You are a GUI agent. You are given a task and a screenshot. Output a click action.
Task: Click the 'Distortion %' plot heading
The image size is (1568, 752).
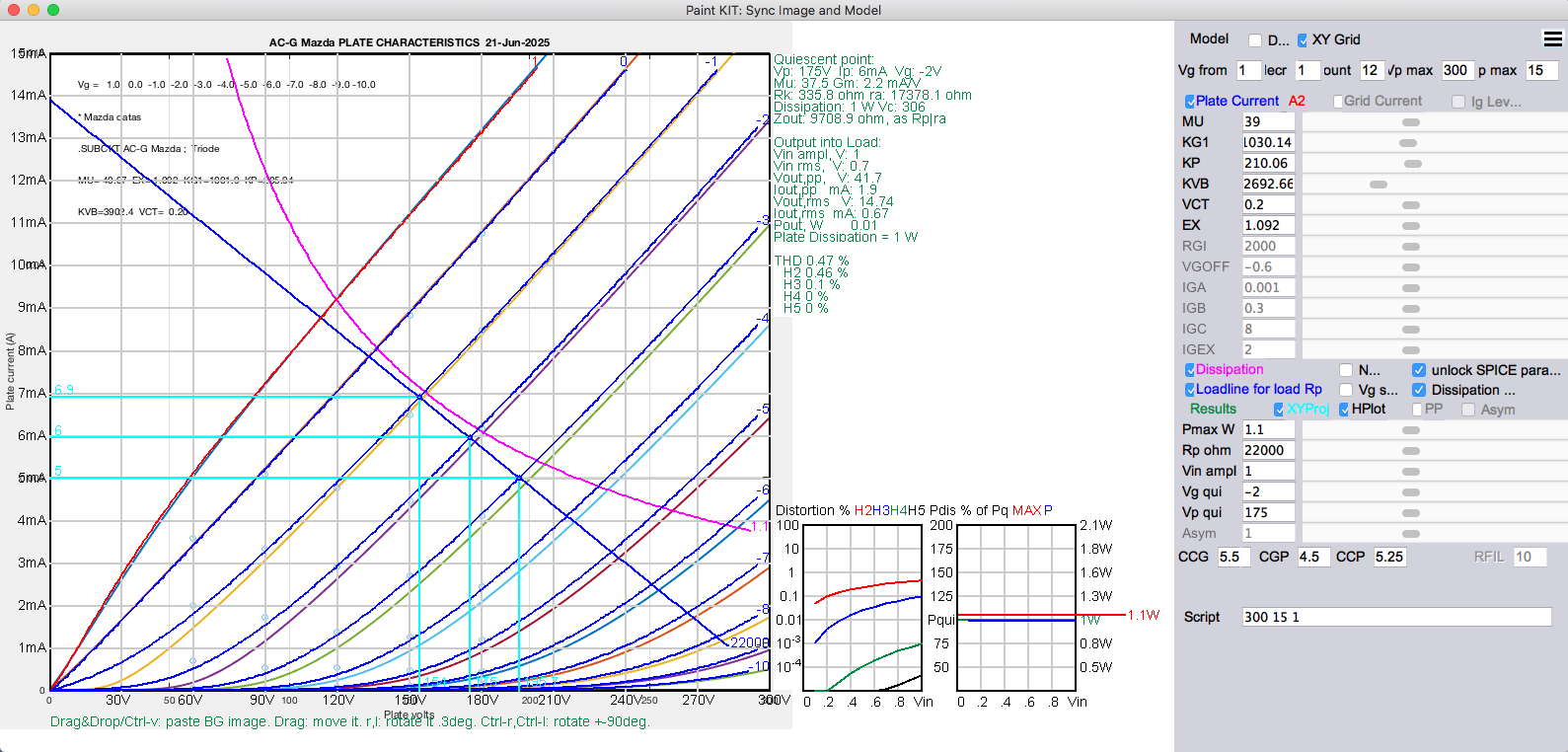pyautogui.click(x=813, y=510)
